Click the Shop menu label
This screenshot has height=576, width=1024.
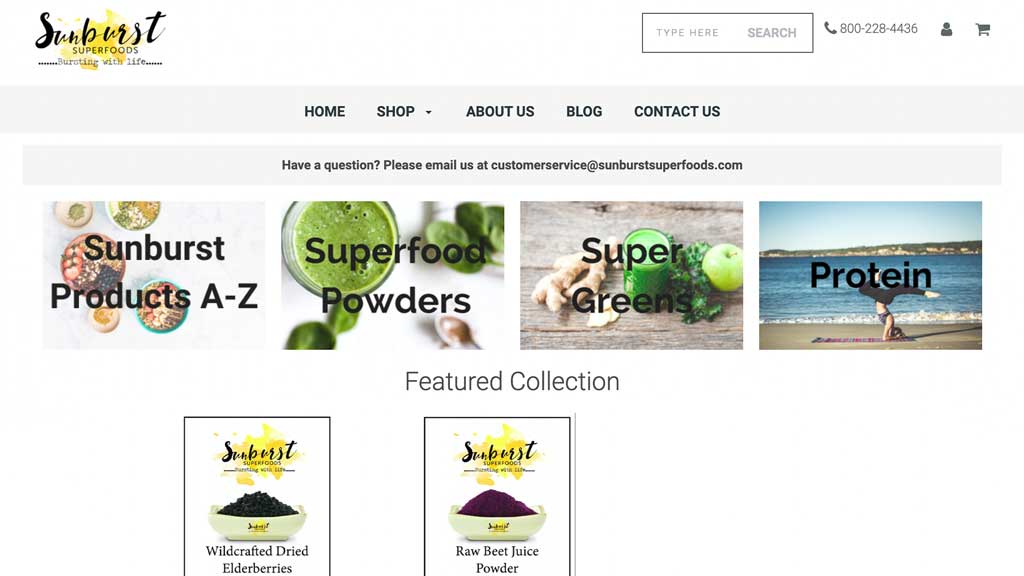click(395, 112)
